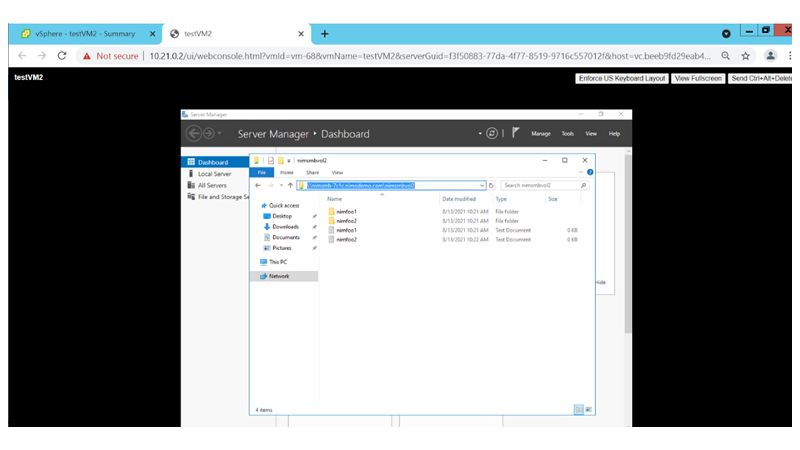Click Server Manager back navigation arrow
The width and height of the screenshot is (800, 450).
click(x=193, y=134)
